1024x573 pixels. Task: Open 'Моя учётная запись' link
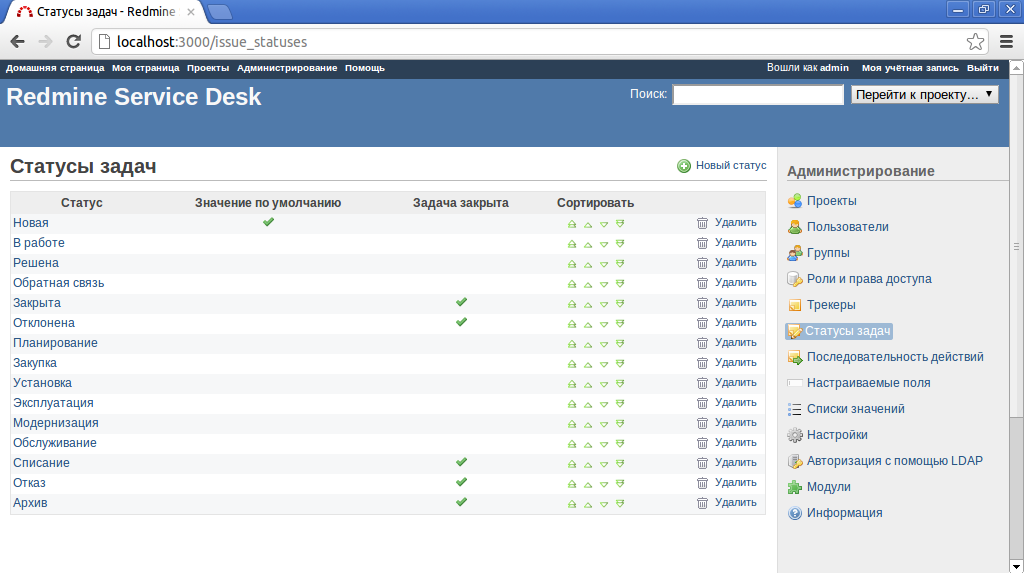910,68
